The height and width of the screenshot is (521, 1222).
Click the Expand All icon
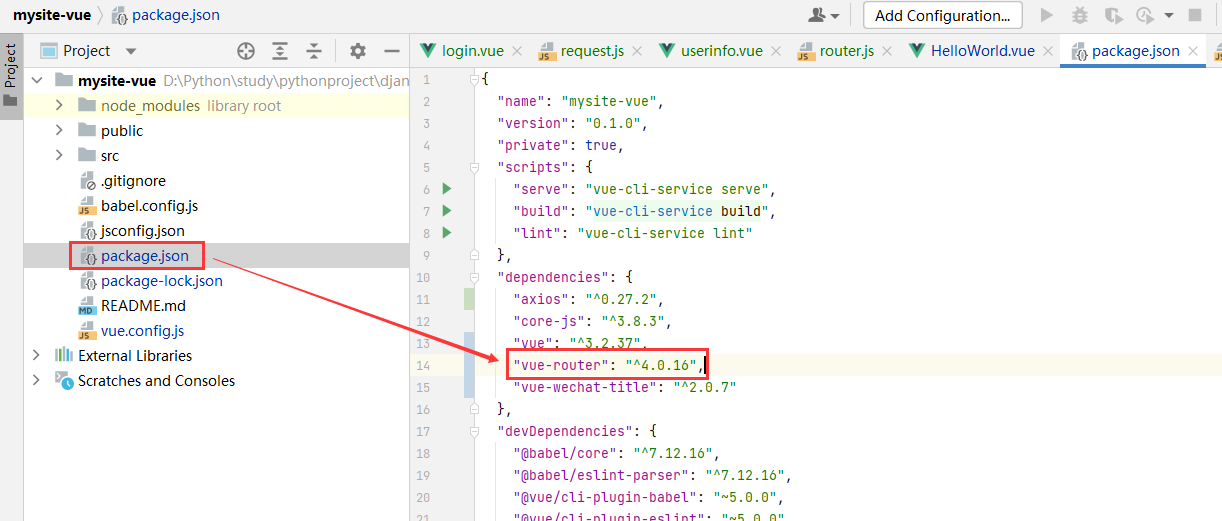(x=280, y=51)
